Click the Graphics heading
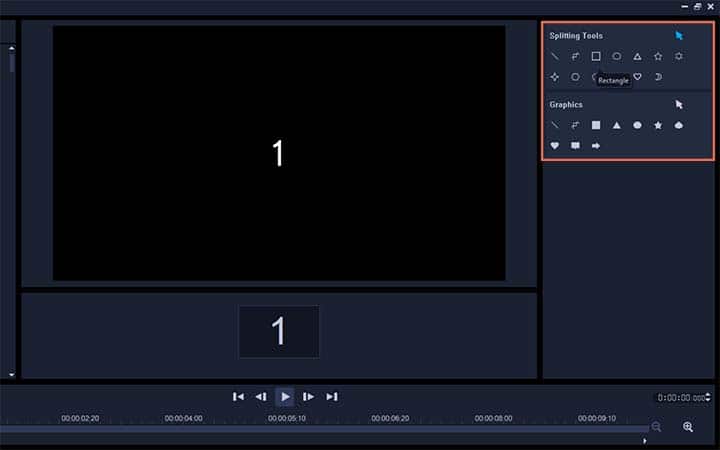The width and height of the screenshot is (720, 450). tap(566, 105)
